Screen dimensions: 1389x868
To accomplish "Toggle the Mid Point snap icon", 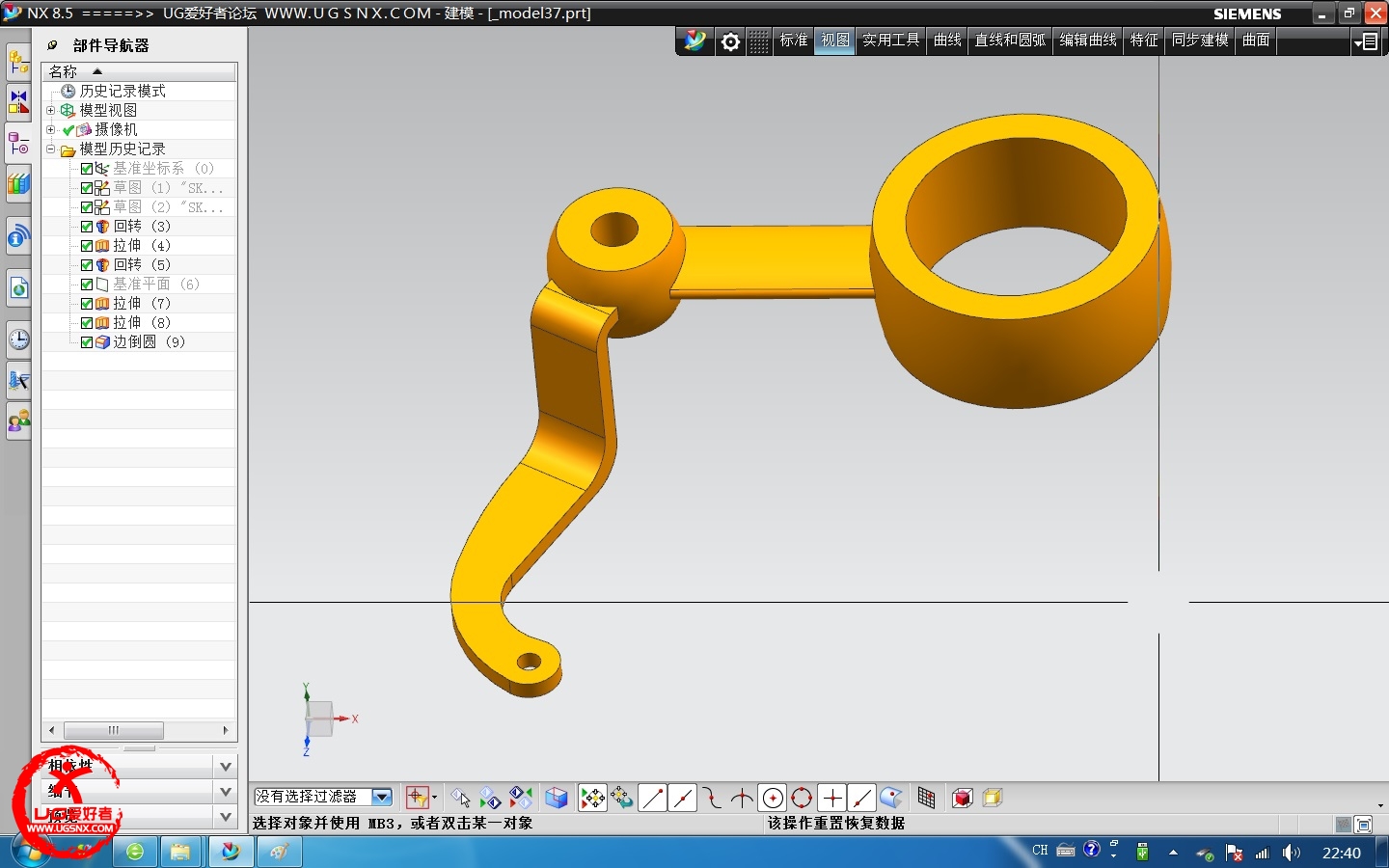I will point(683,798).
